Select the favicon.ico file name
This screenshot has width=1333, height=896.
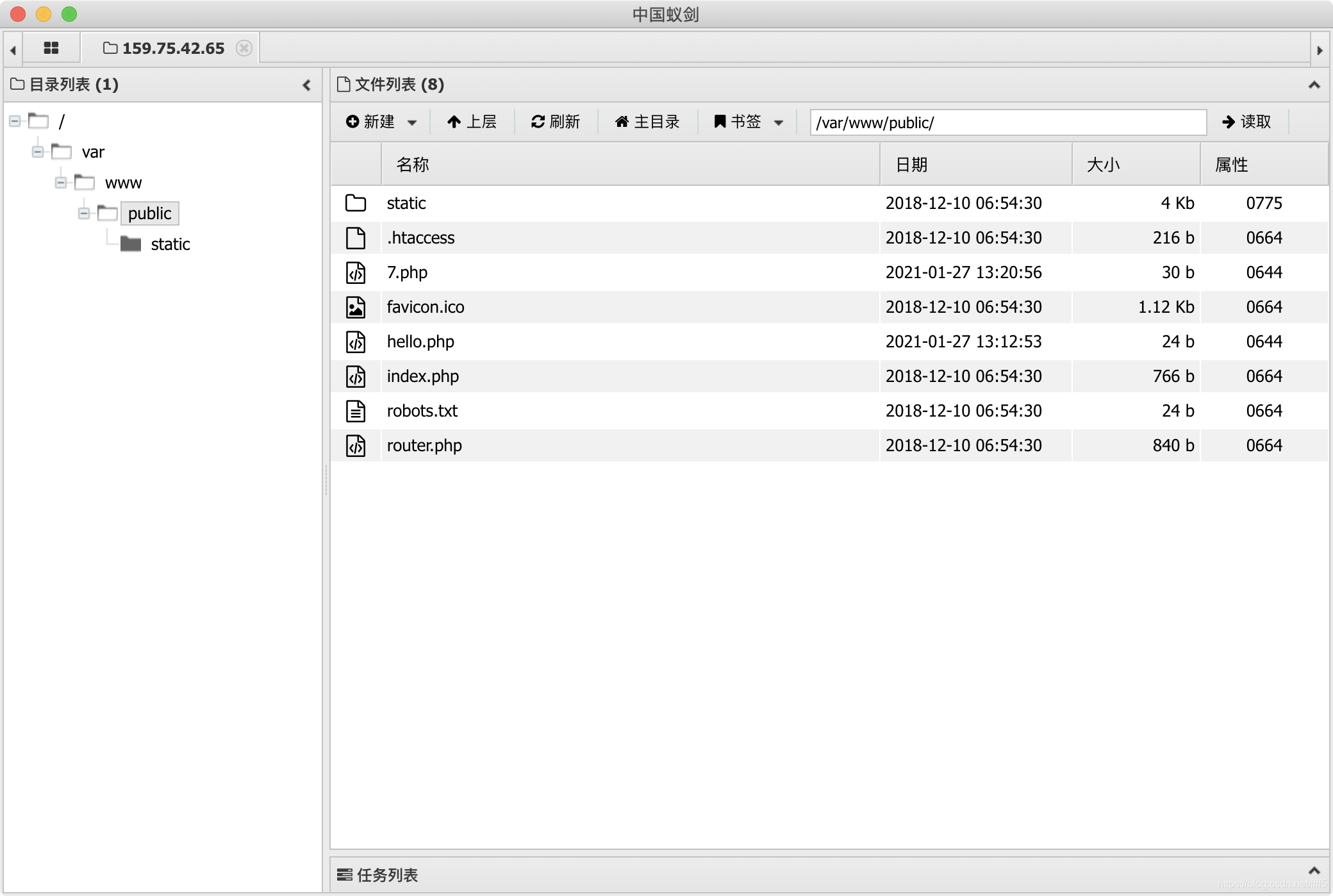(426, 307)
